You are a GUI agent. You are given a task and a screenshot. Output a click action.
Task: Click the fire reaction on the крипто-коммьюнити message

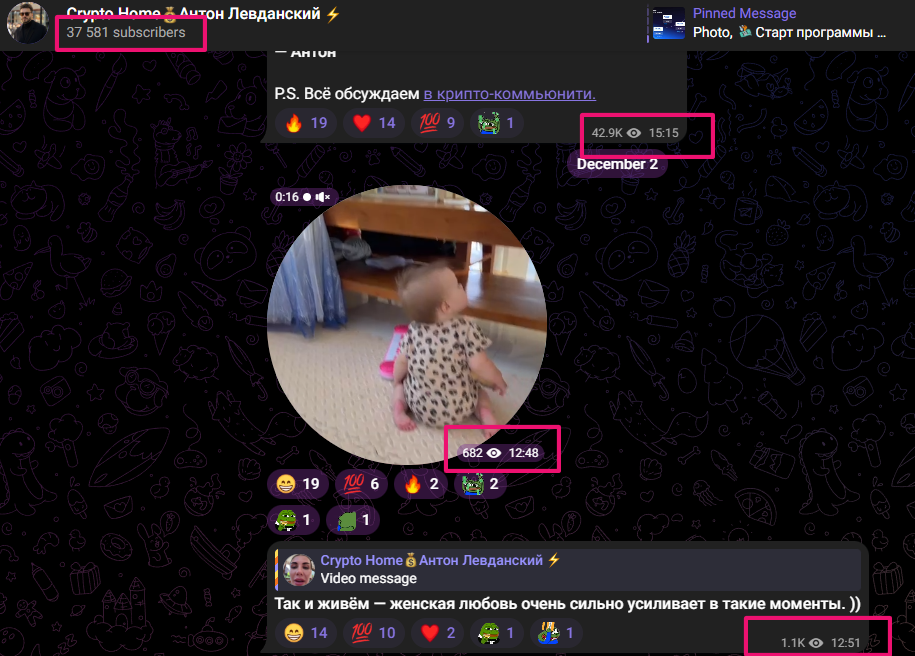pyautogui.click(x=305, y=122)
